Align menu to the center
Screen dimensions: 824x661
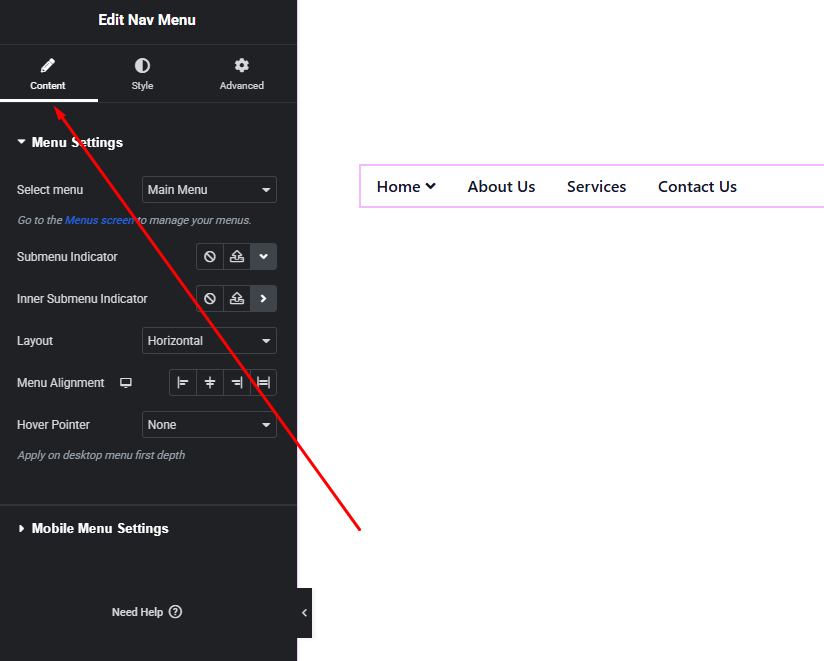point(210,383)
